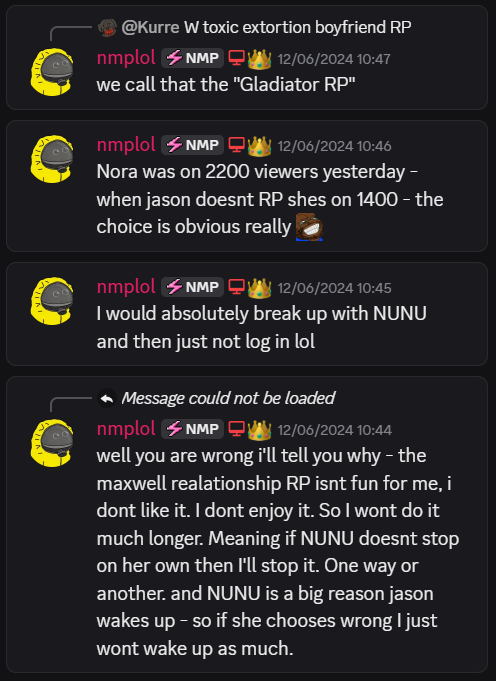496x681 pixels.
Task: Click the NMP tag badge on the 10:45 message
Action: [192, 287]
